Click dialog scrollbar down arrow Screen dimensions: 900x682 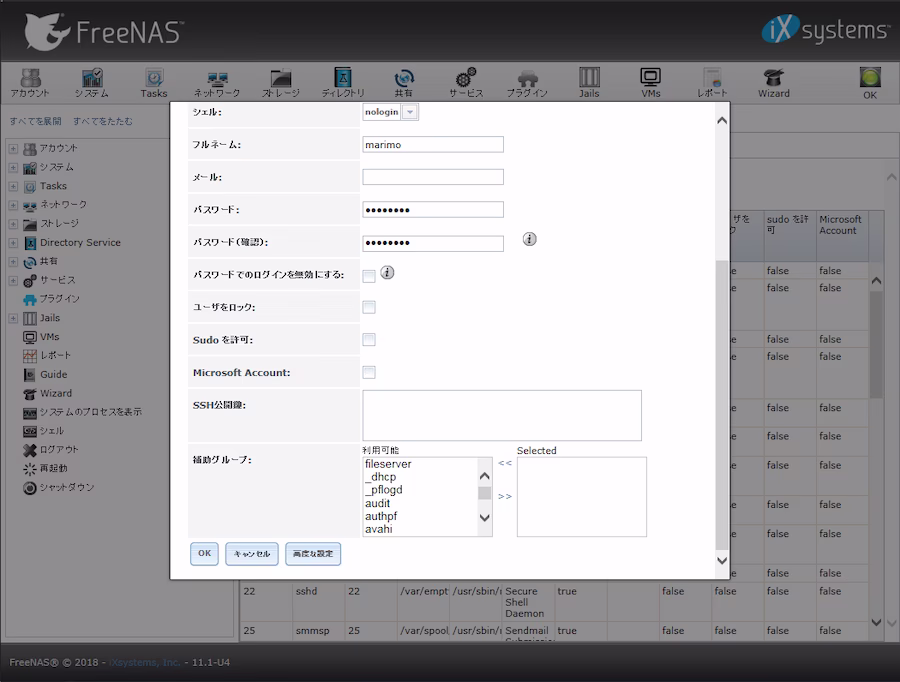722,560
